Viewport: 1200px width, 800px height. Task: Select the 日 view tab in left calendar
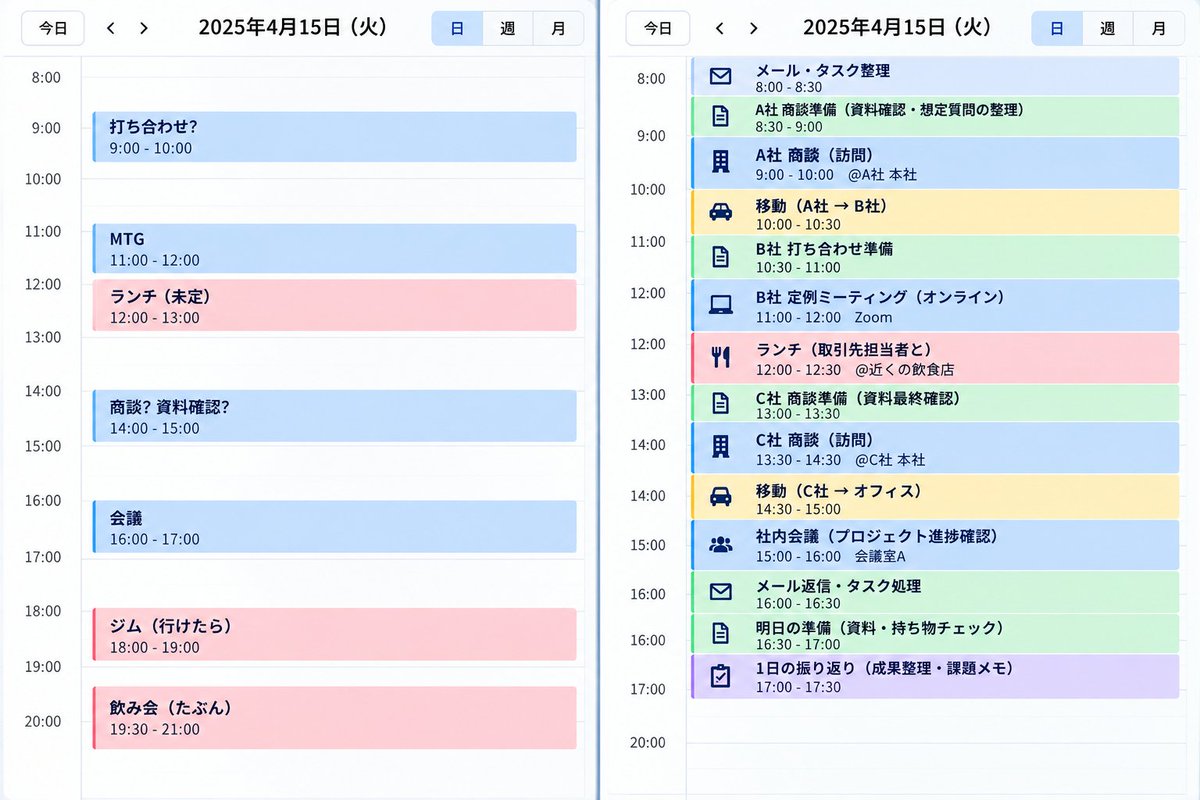click(457, 28)
